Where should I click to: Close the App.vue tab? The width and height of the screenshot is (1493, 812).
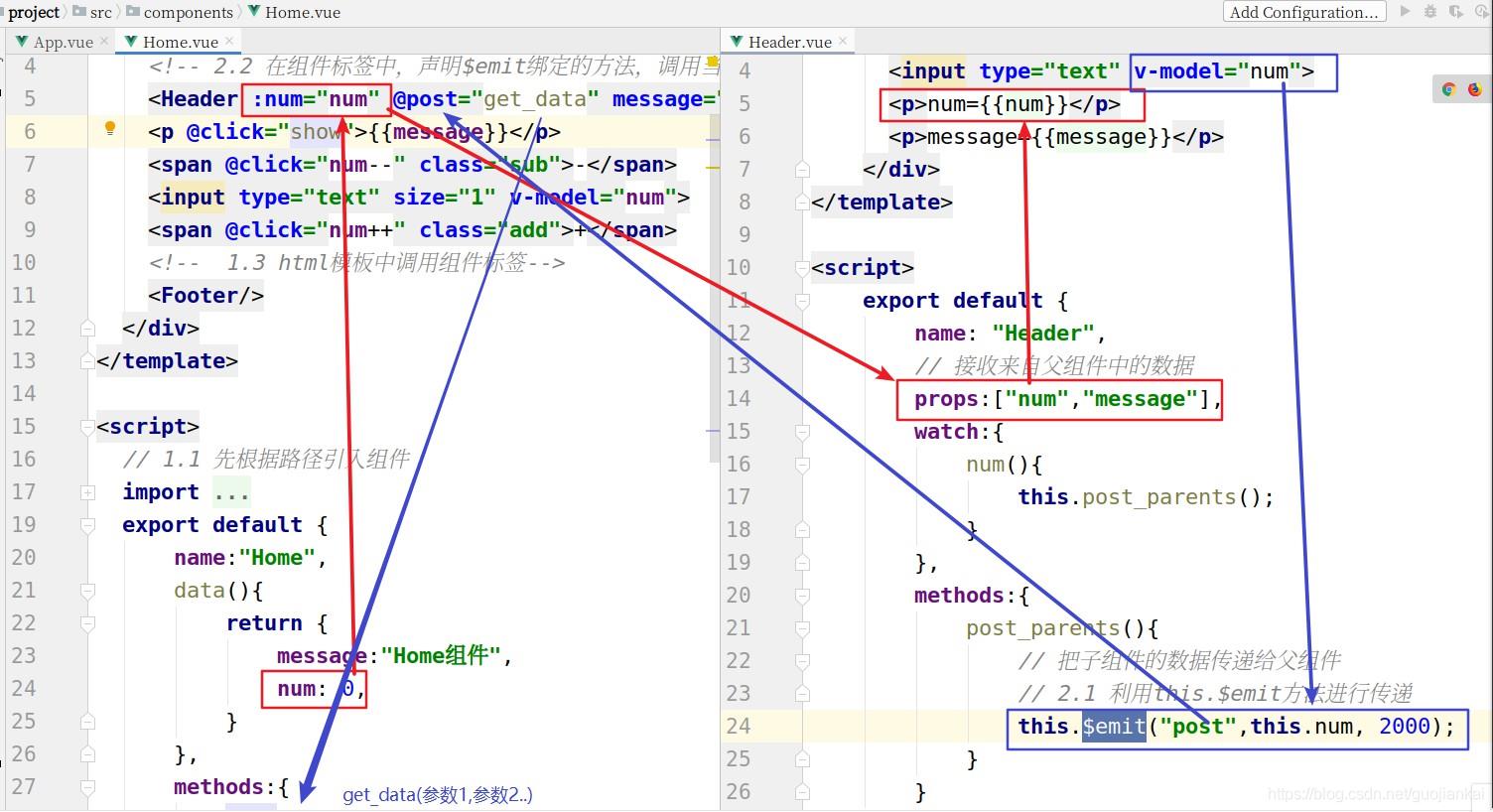[104, 41]
